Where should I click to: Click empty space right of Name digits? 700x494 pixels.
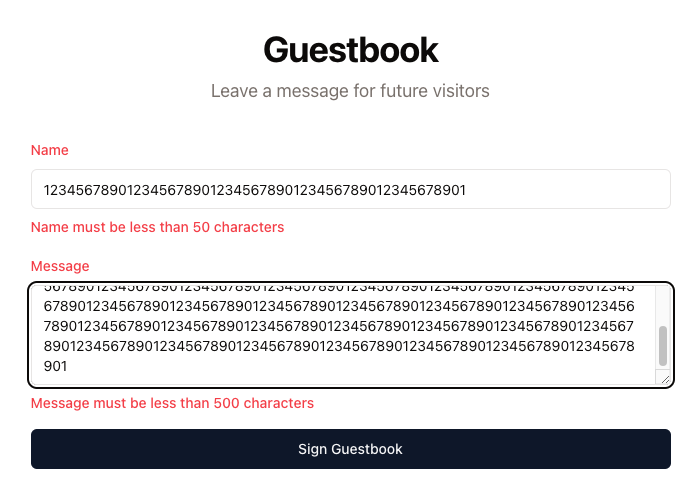(x=567, y=189)
